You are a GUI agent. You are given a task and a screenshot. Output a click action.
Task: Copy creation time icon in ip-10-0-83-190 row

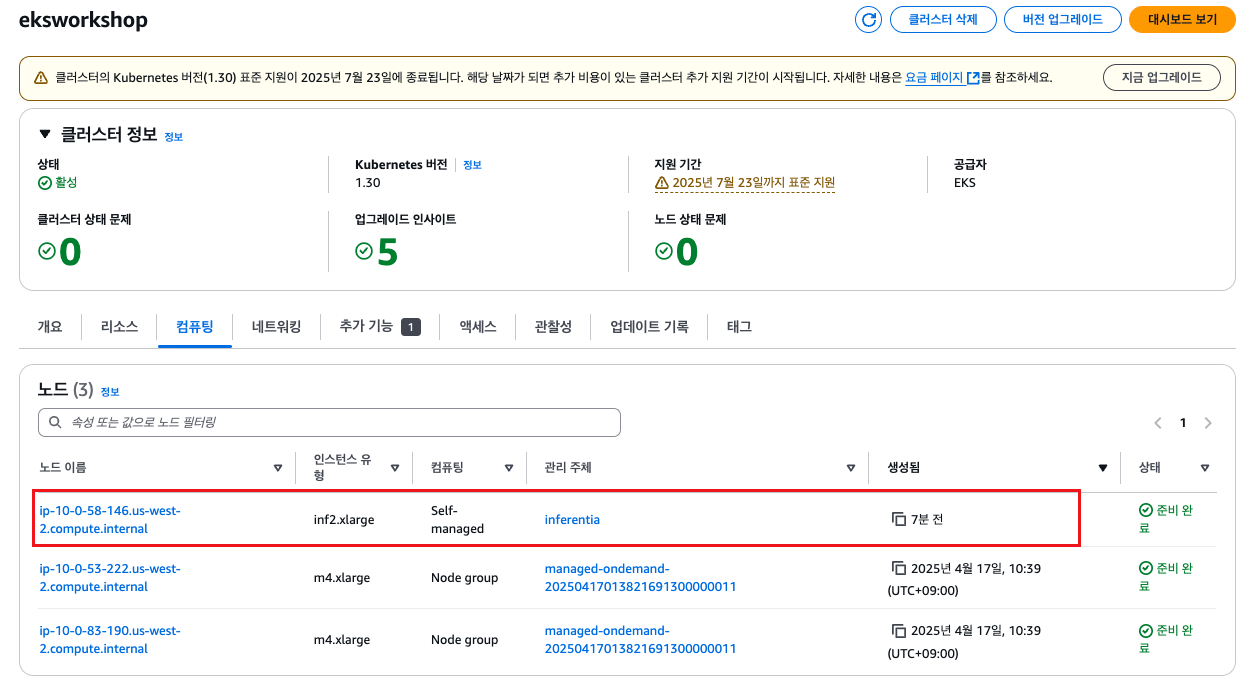click(898, 631)
